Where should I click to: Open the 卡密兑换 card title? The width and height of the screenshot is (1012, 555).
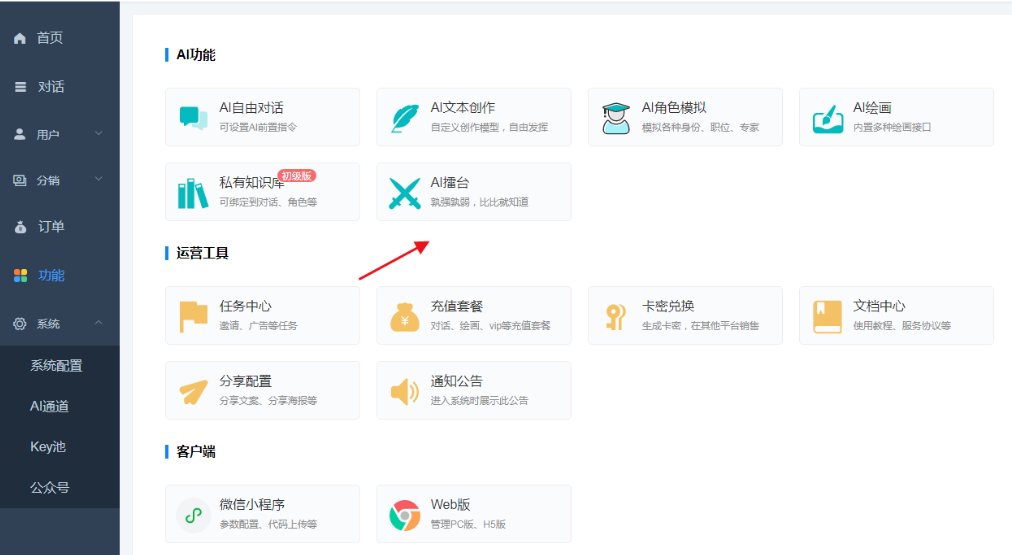668,306
